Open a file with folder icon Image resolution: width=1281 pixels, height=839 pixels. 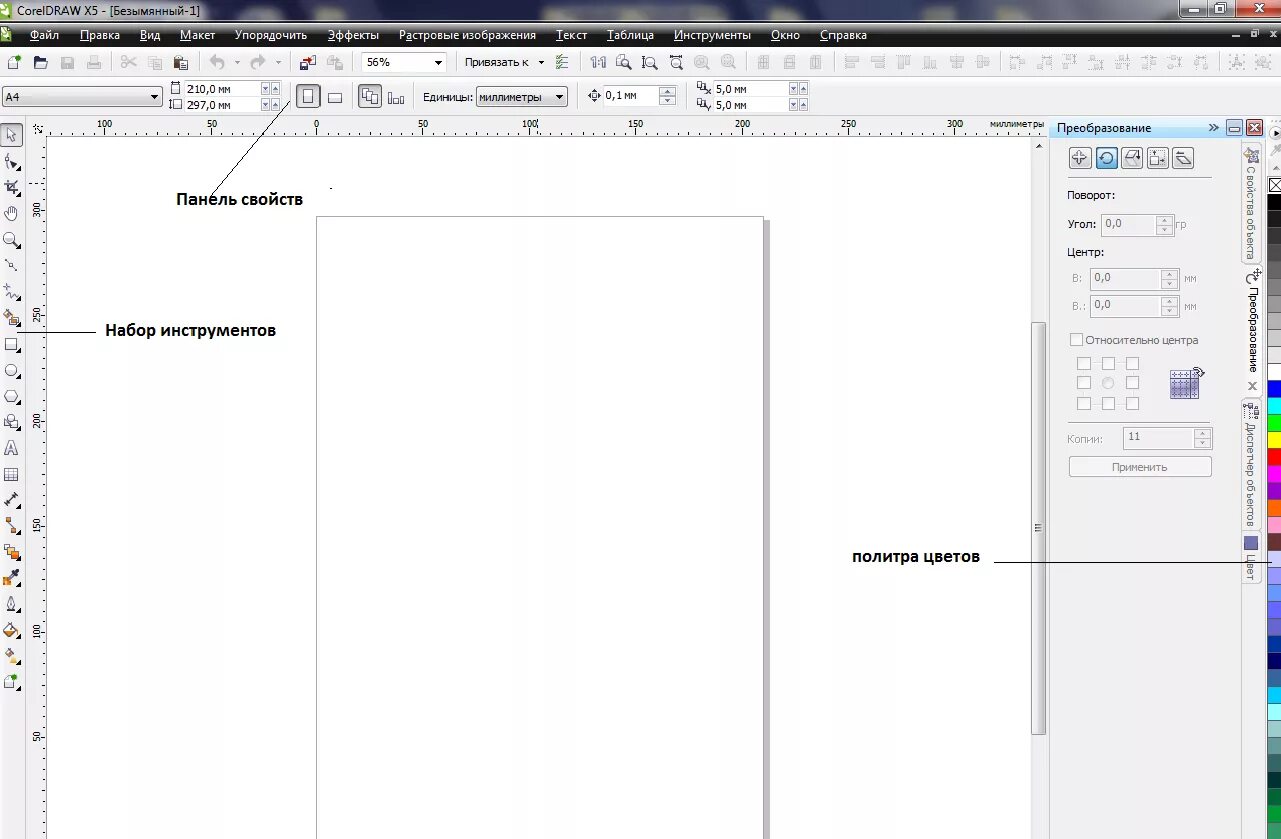[41, 62]
